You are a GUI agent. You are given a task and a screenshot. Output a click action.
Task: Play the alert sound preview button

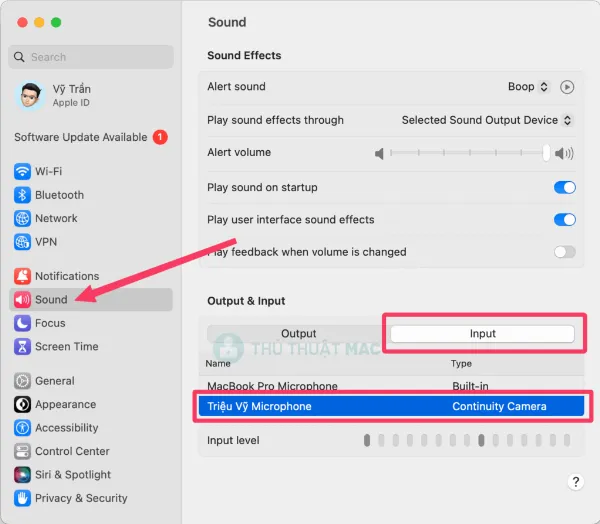click(567, 87)
